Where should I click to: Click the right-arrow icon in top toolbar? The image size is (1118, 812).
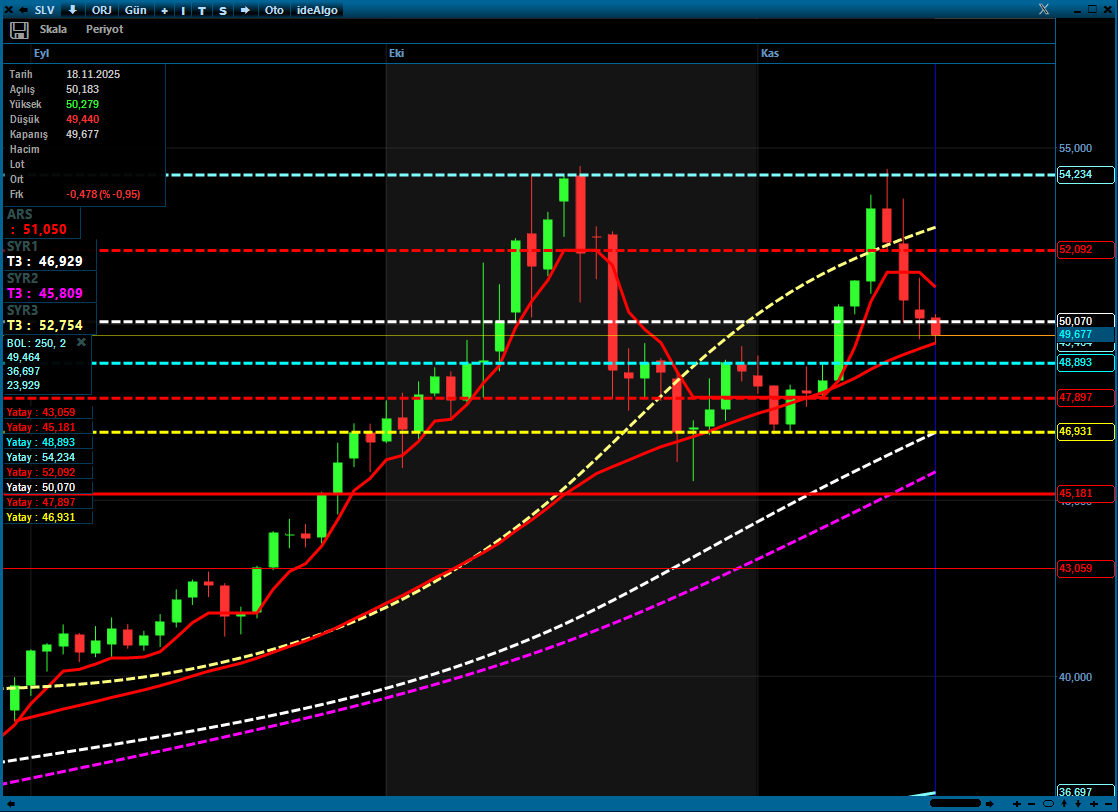tap(245, 10)
